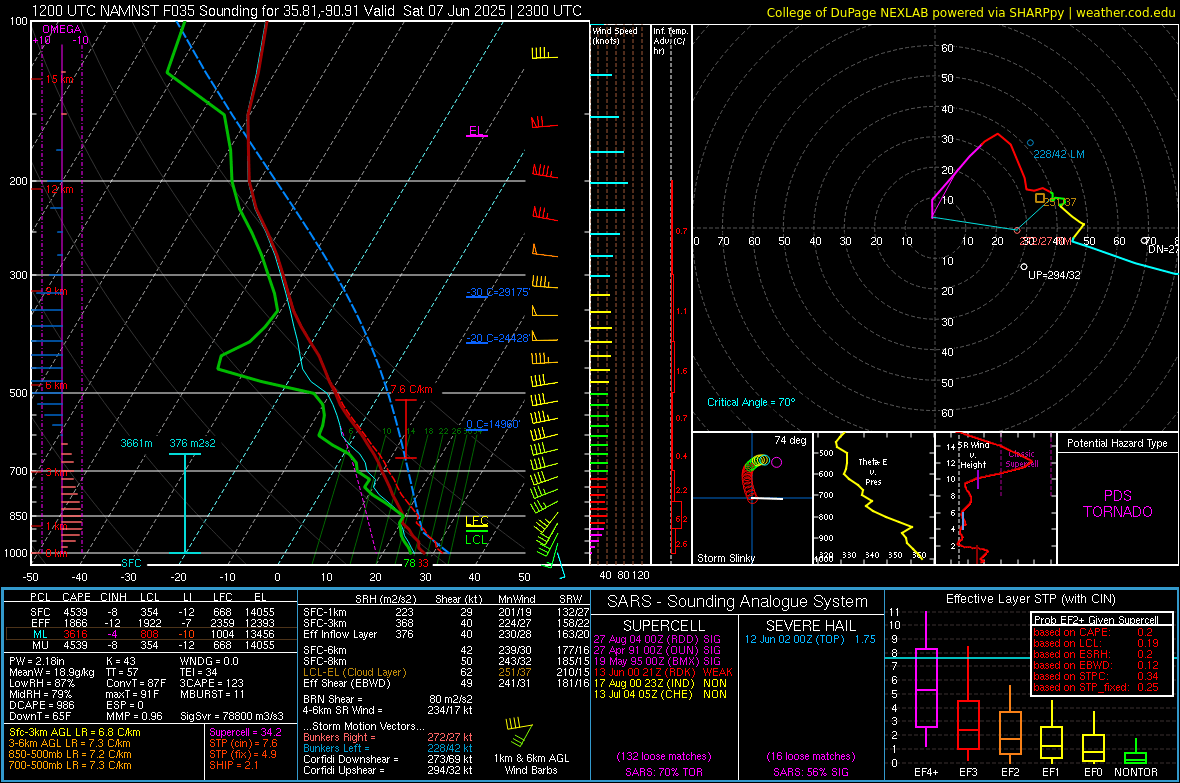This screenshot has width=1180, height=783.
Task: Click the Bunkers Left = 228/42 kt line
Action: pos(388,748)
